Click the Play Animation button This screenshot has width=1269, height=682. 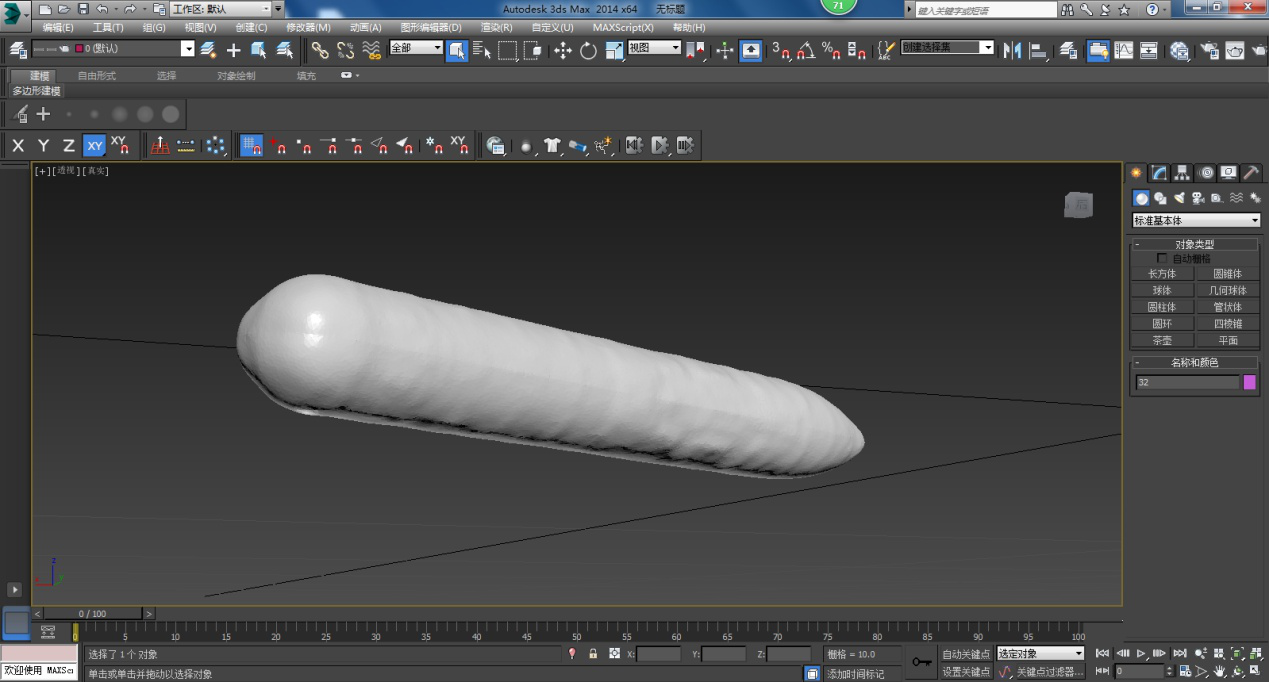point(1141,654)
